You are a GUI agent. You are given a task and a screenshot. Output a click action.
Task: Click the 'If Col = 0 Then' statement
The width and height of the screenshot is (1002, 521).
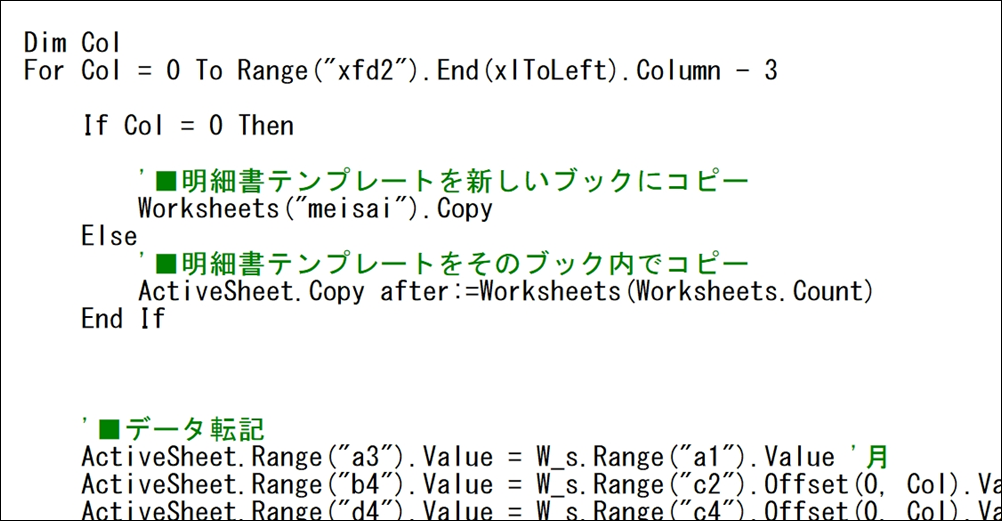point(188,125)
